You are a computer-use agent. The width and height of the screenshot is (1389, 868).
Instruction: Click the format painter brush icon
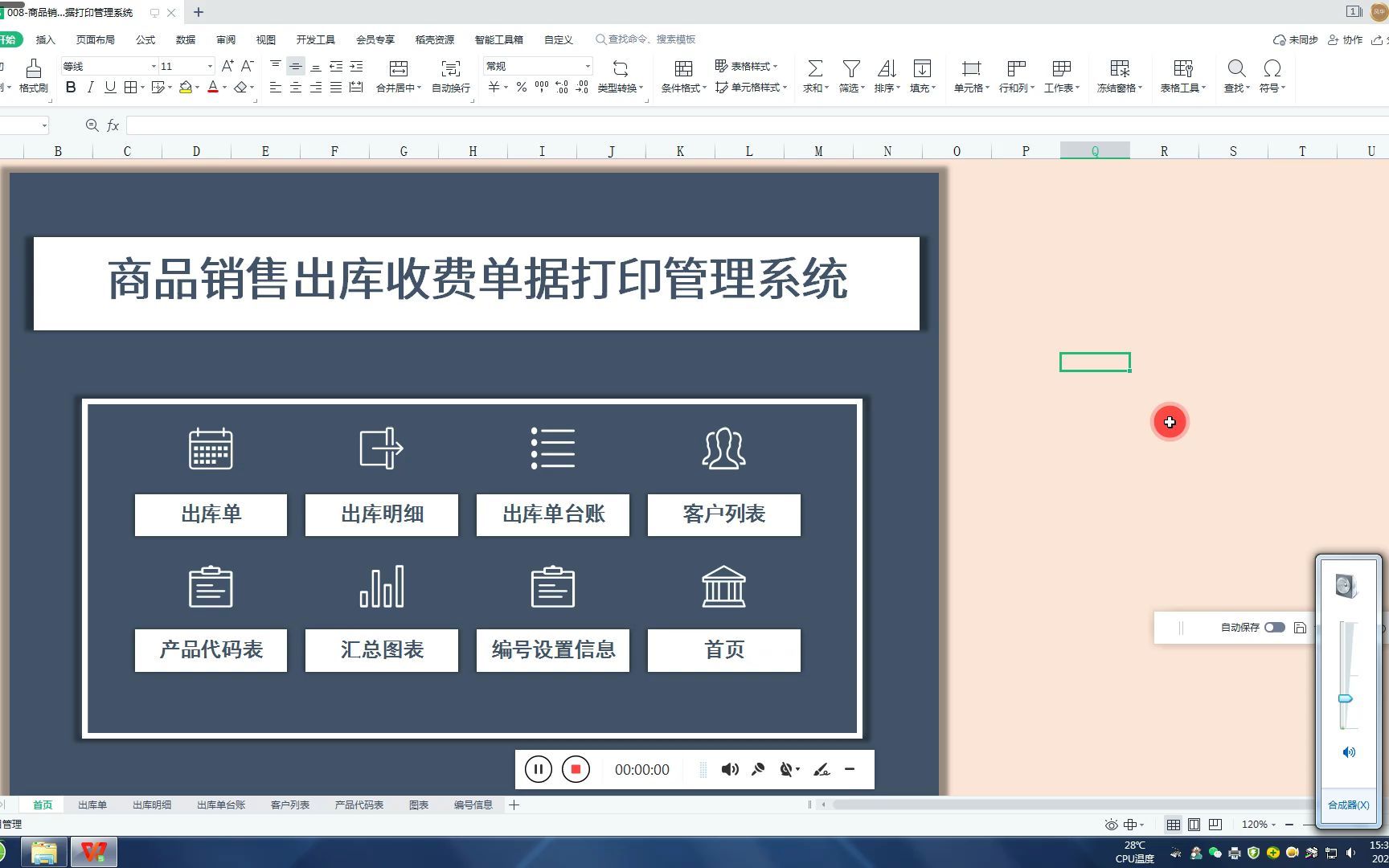coord(33,68)
